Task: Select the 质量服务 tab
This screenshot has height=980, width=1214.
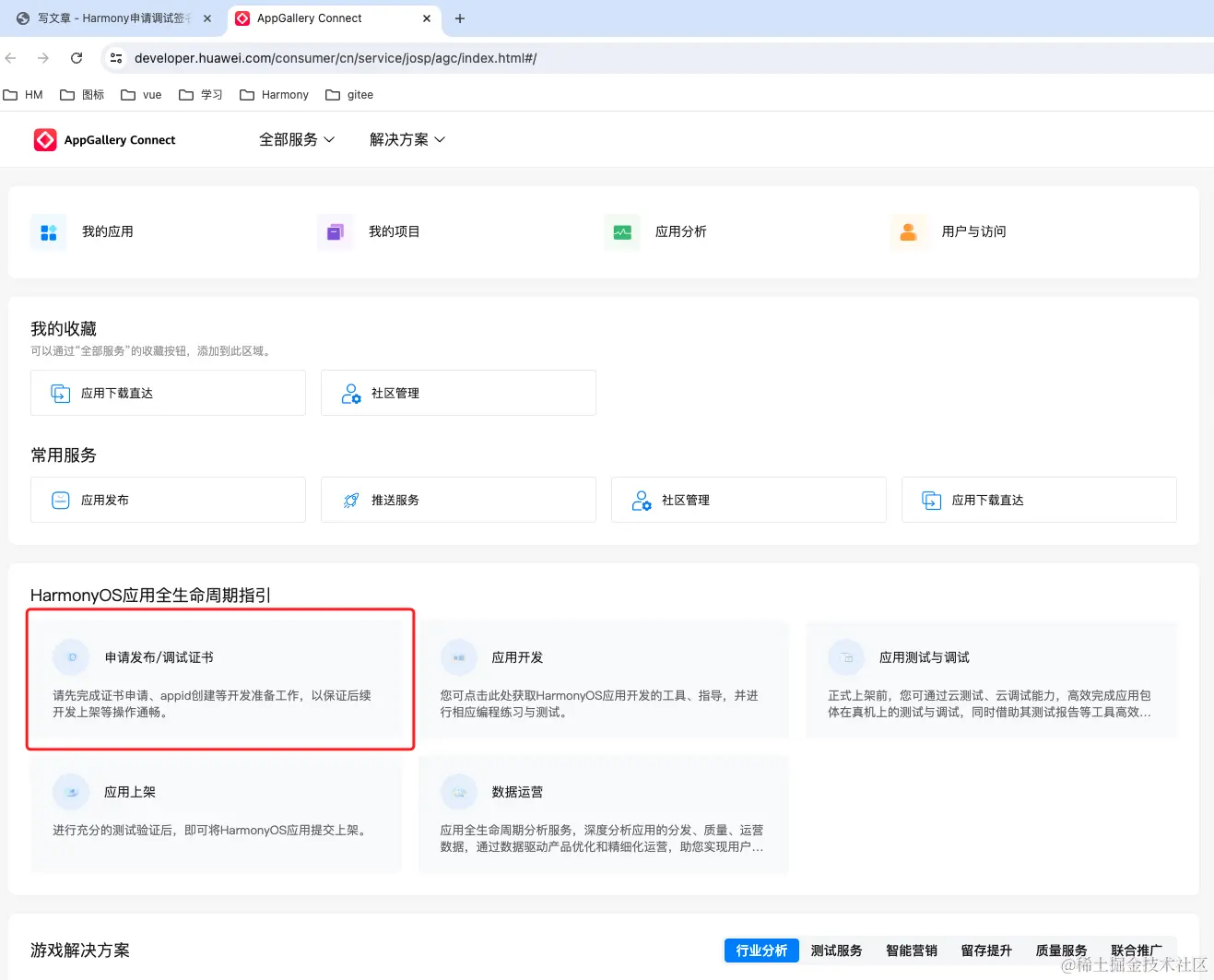Action: click(x=1061, y=950)
